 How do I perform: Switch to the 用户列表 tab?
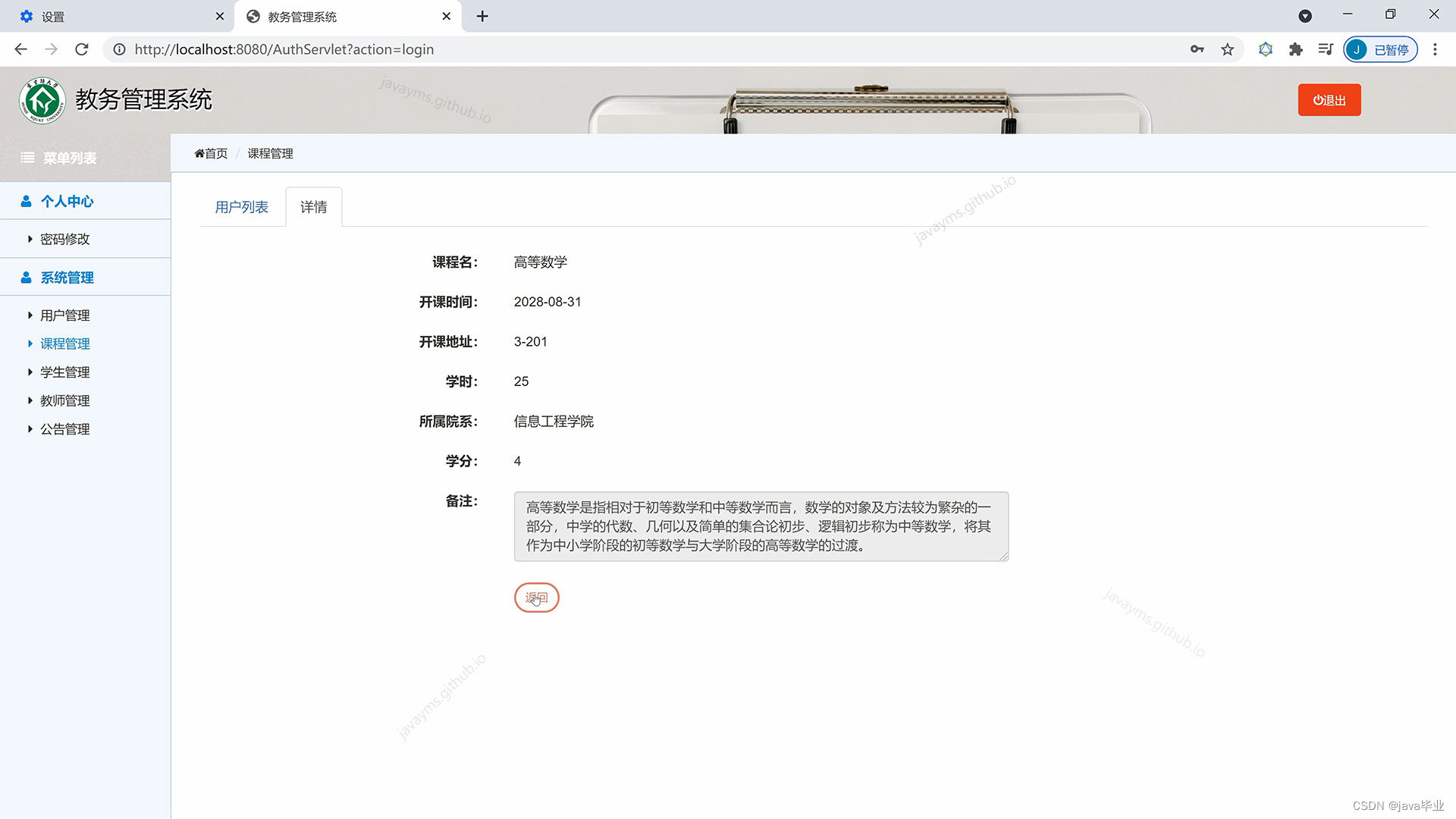[x=241, y=207]
